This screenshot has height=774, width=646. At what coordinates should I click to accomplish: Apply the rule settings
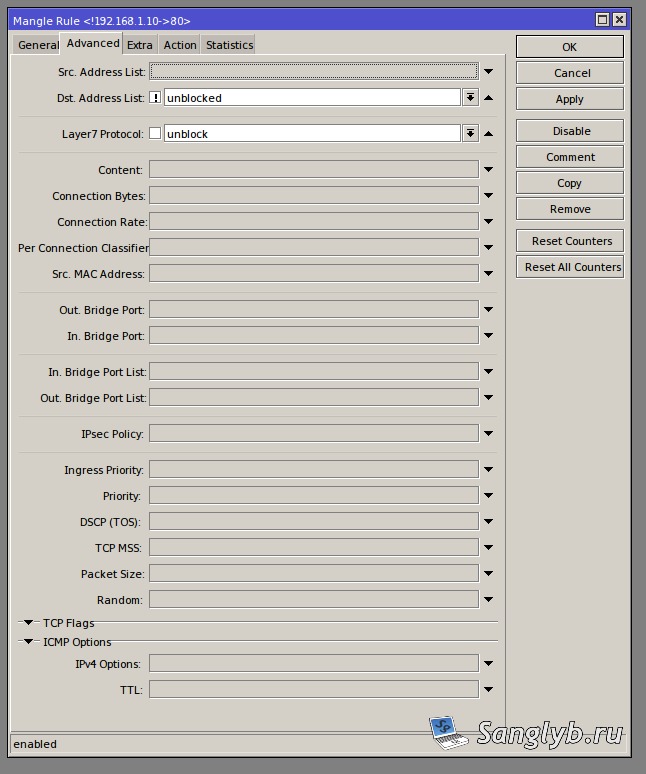570,99
